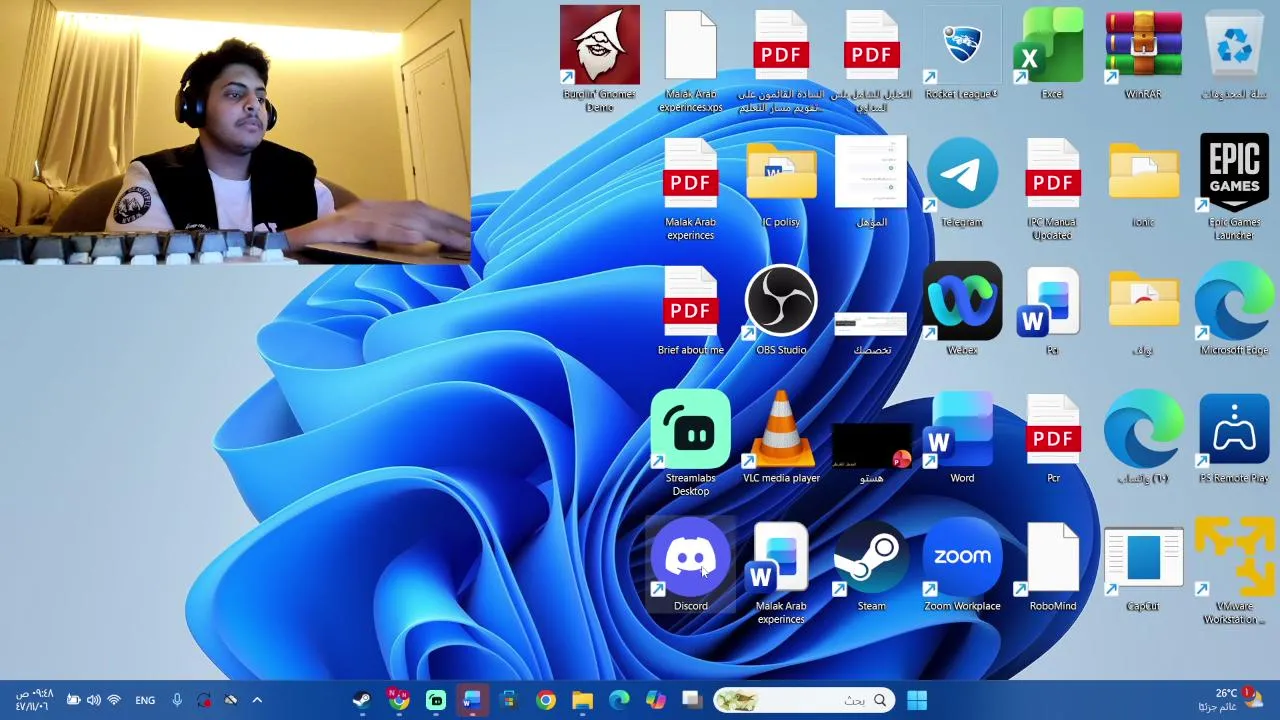Launch PS Remote Play

coord(1234,439)
